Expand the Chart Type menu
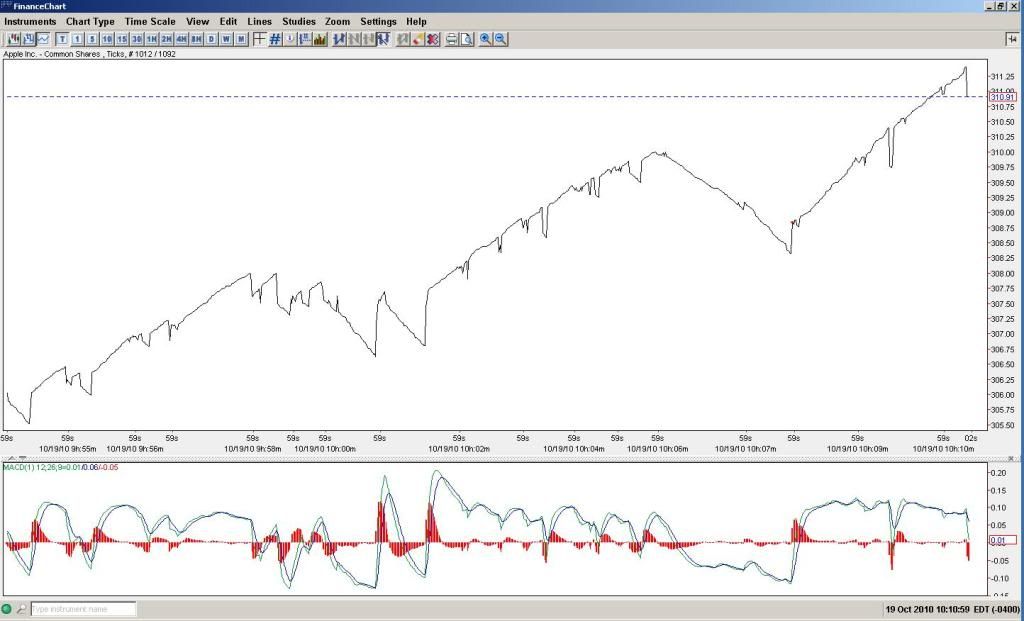1024x621 pixels. point(90,21)
